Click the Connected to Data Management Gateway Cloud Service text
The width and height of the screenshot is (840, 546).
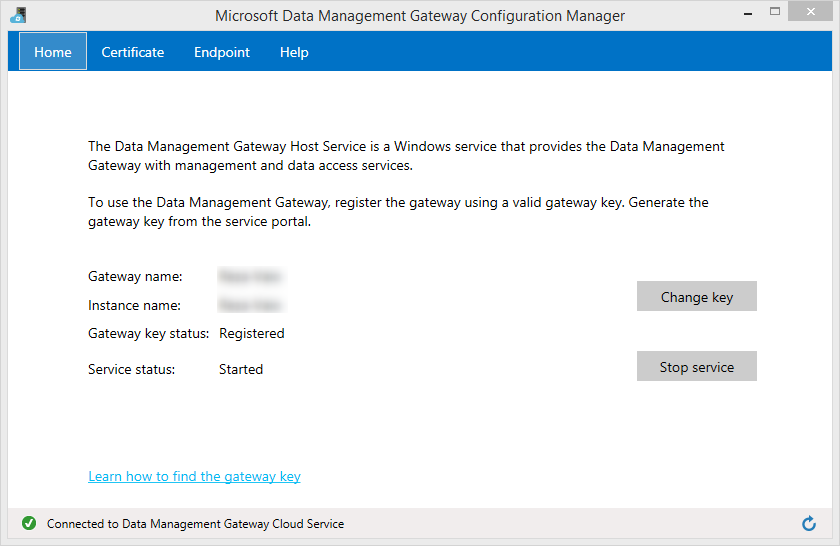[x=196, y=524]
